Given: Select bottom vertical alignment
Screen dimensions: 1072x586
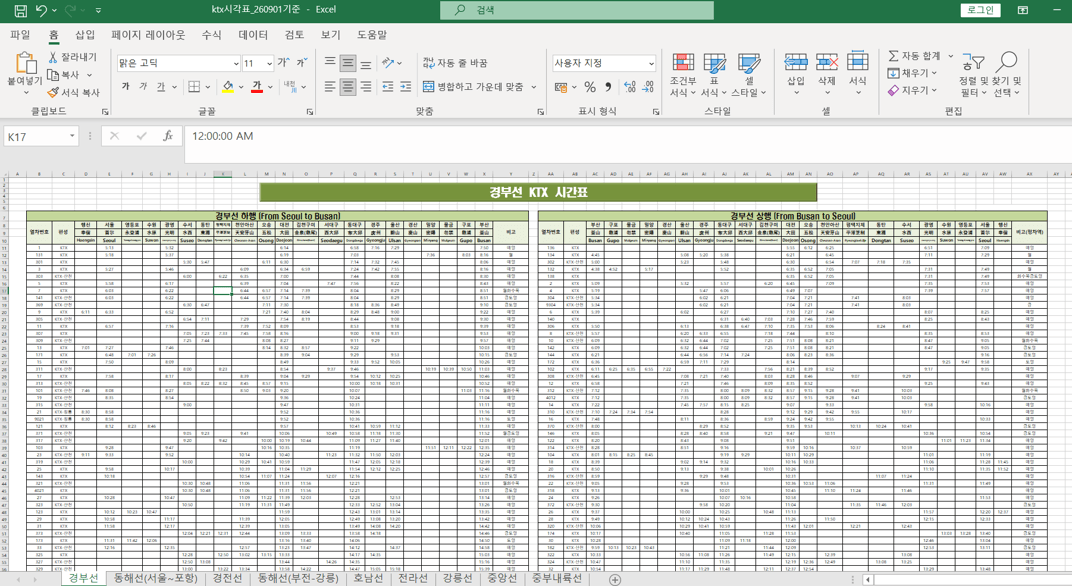Looking at the screenshot, I should 366,63.
